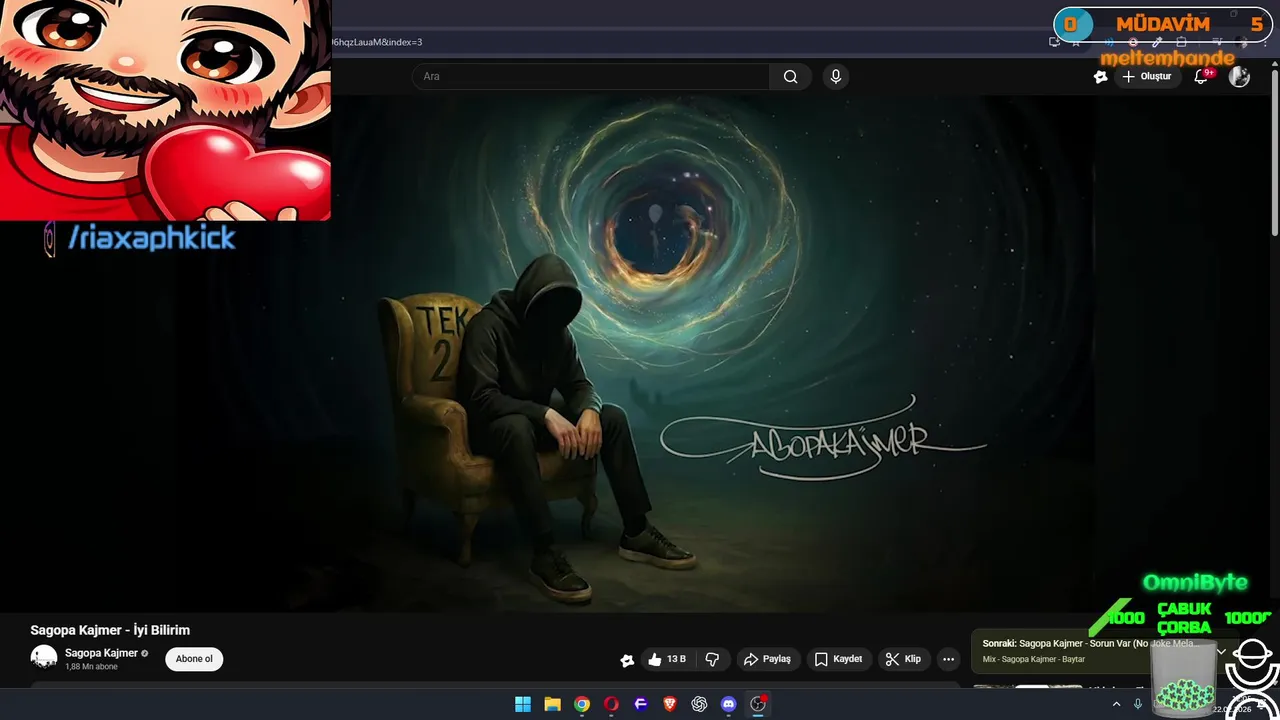Image resolution: width=1280 pixels, height=720 pixels.
Task: Like the video with the thumbs-up button
Action: pos(666,659)
